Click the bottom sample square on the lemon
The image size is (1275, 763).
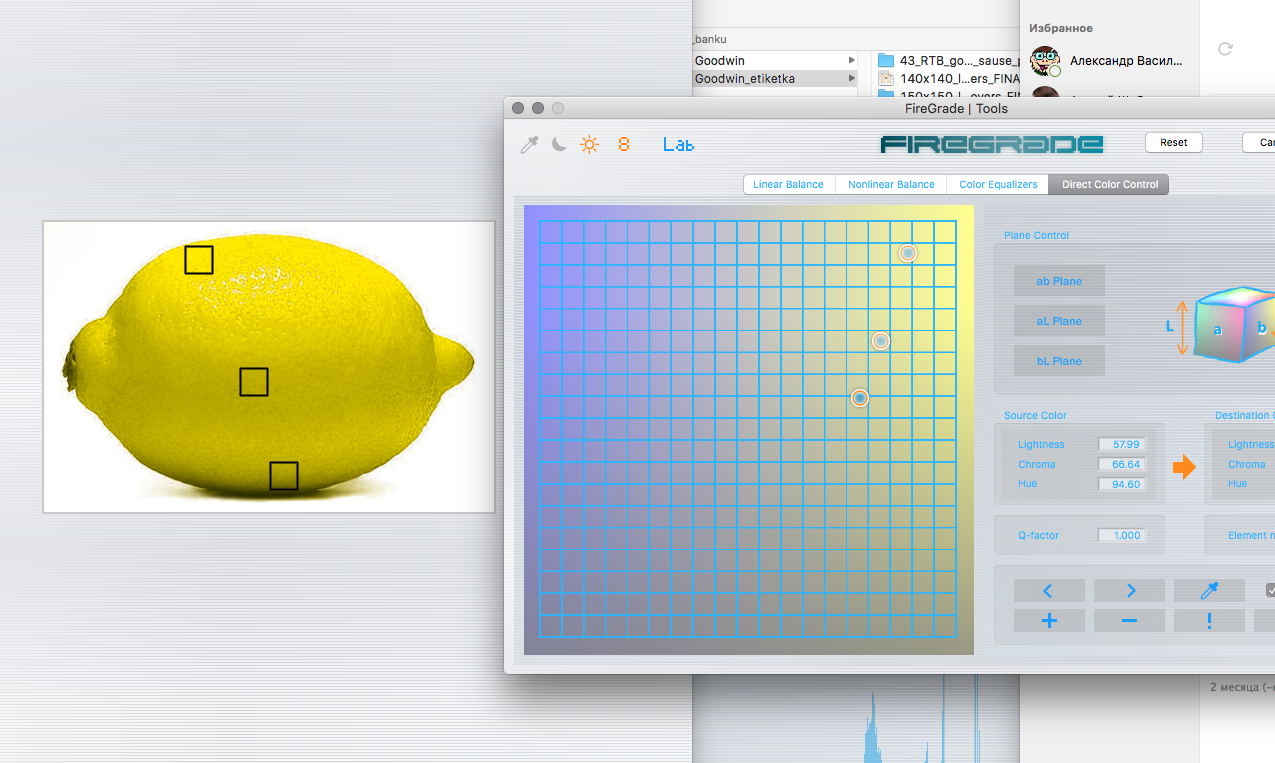(284, 476)
